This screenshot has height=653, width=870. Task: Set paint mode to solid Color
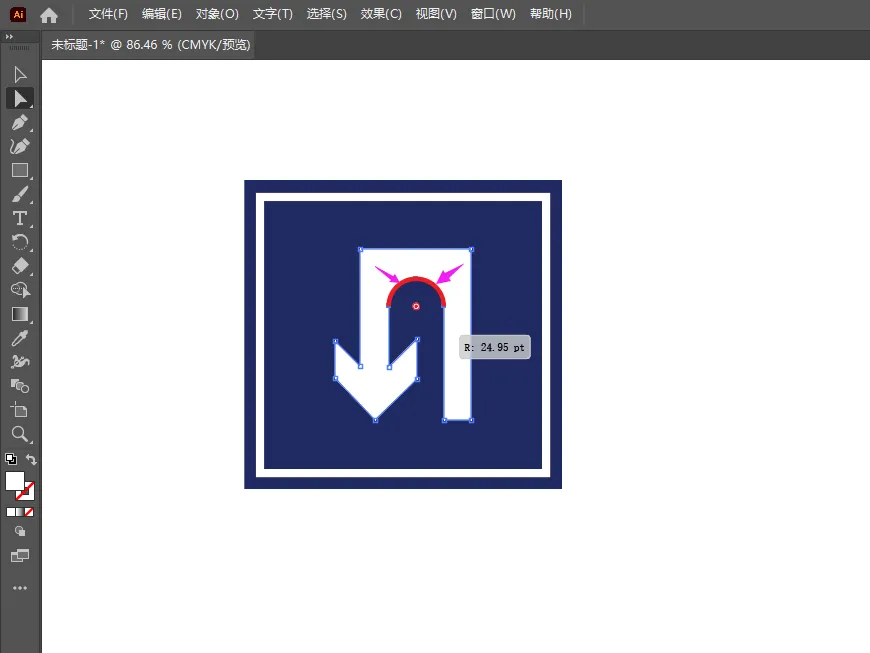pyautogui.click(x=11, y=512)
